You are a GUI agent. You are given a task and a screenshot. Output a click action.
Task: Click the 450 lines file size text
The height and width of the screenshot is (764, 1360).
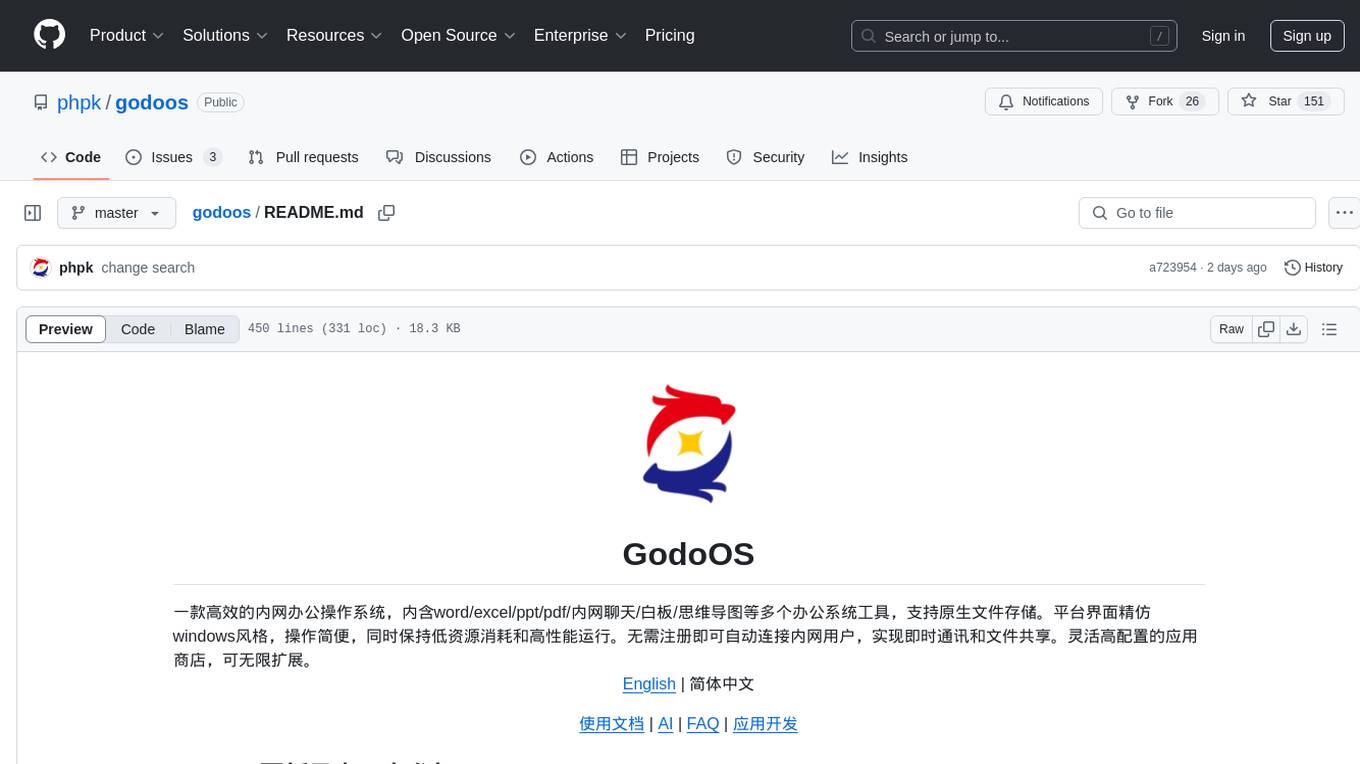point(354,329)
